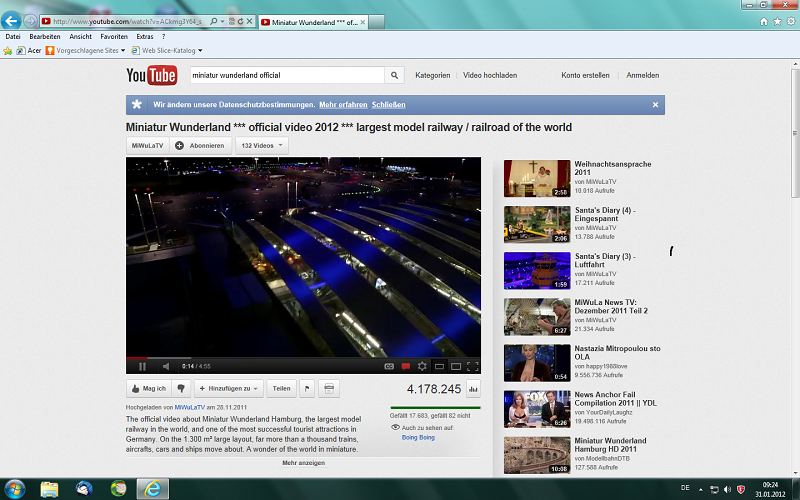
Task: Toggle closed captions in player
Action: coord(390,366)
